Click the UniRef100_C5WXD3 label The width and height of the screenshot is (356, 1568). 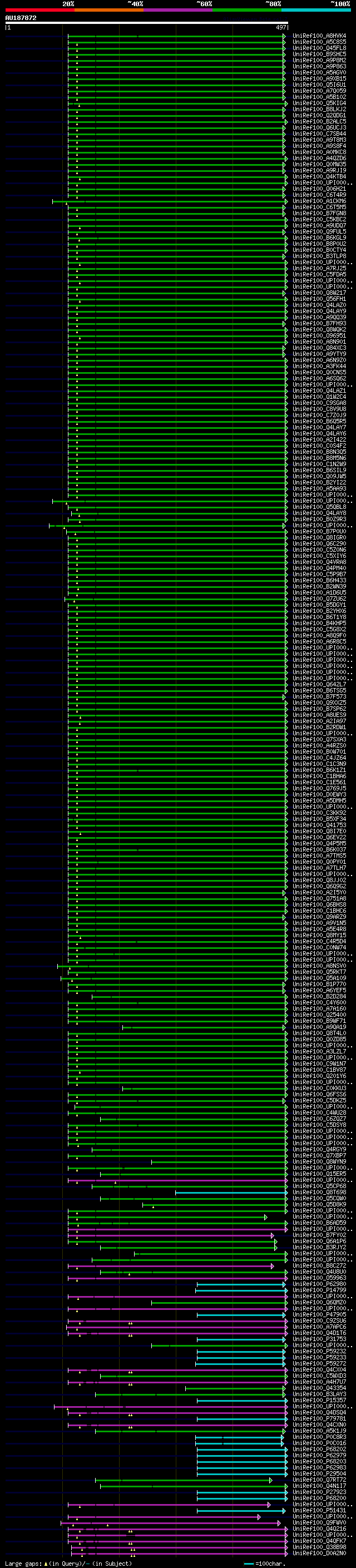[x=319, y=1376]
